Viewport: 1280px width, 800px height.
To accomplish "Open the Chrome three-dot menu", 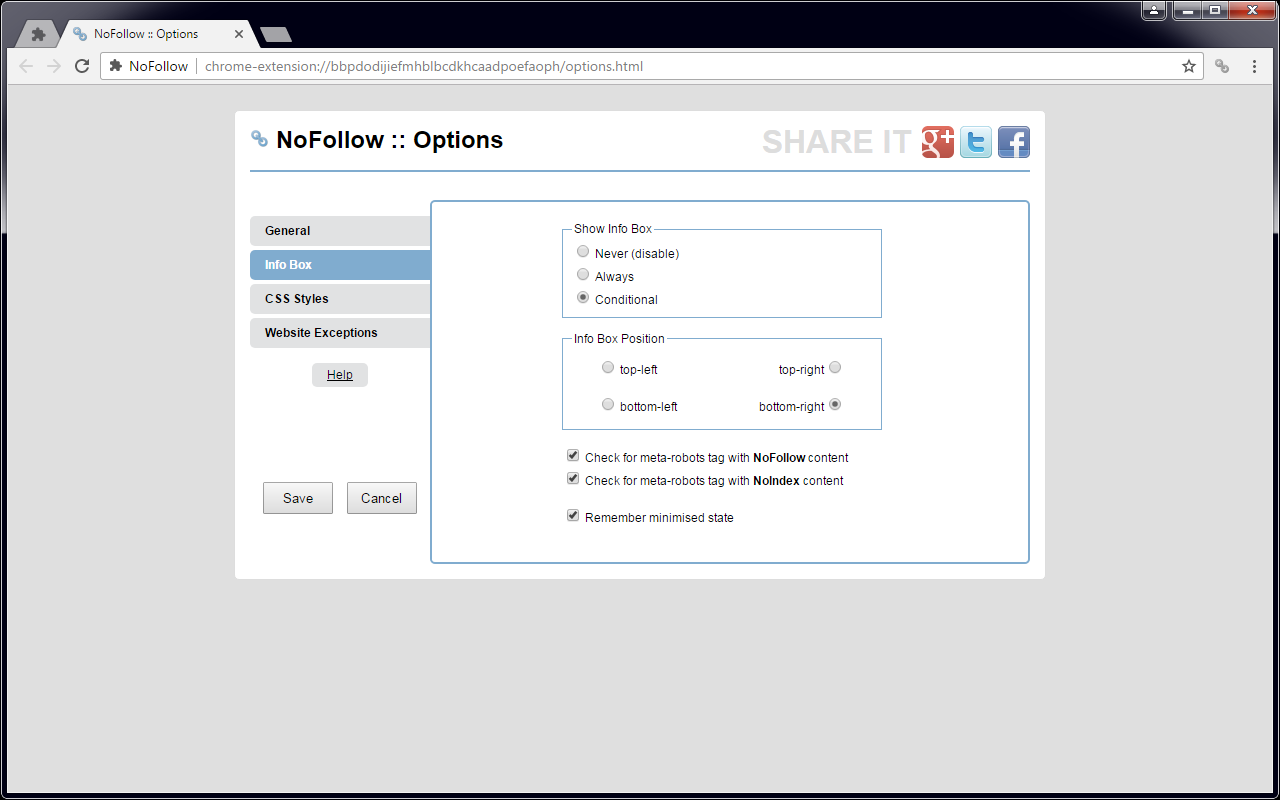I will 1254,66.
